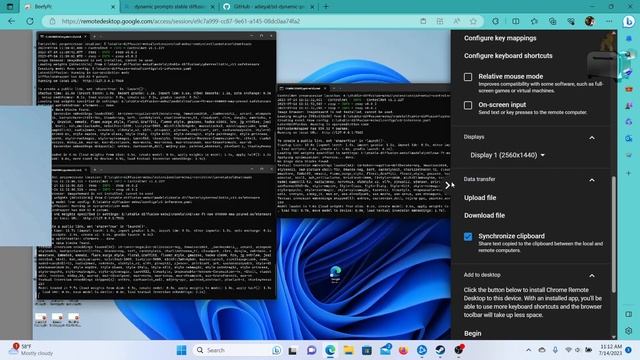Open File Explorer from the taskbar
640x360 pixels.
[x=348, y=350]
